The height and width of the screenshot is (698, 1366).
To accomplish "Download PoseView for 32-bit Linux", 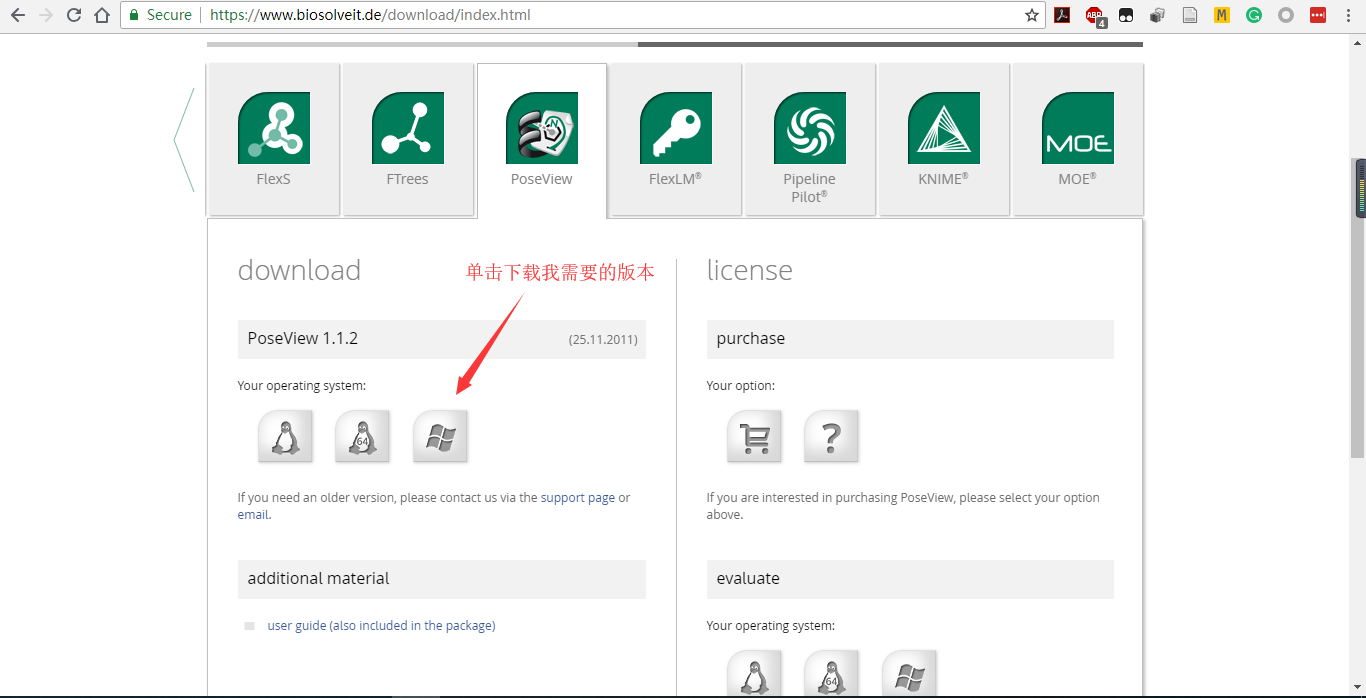I will point(285,437).
